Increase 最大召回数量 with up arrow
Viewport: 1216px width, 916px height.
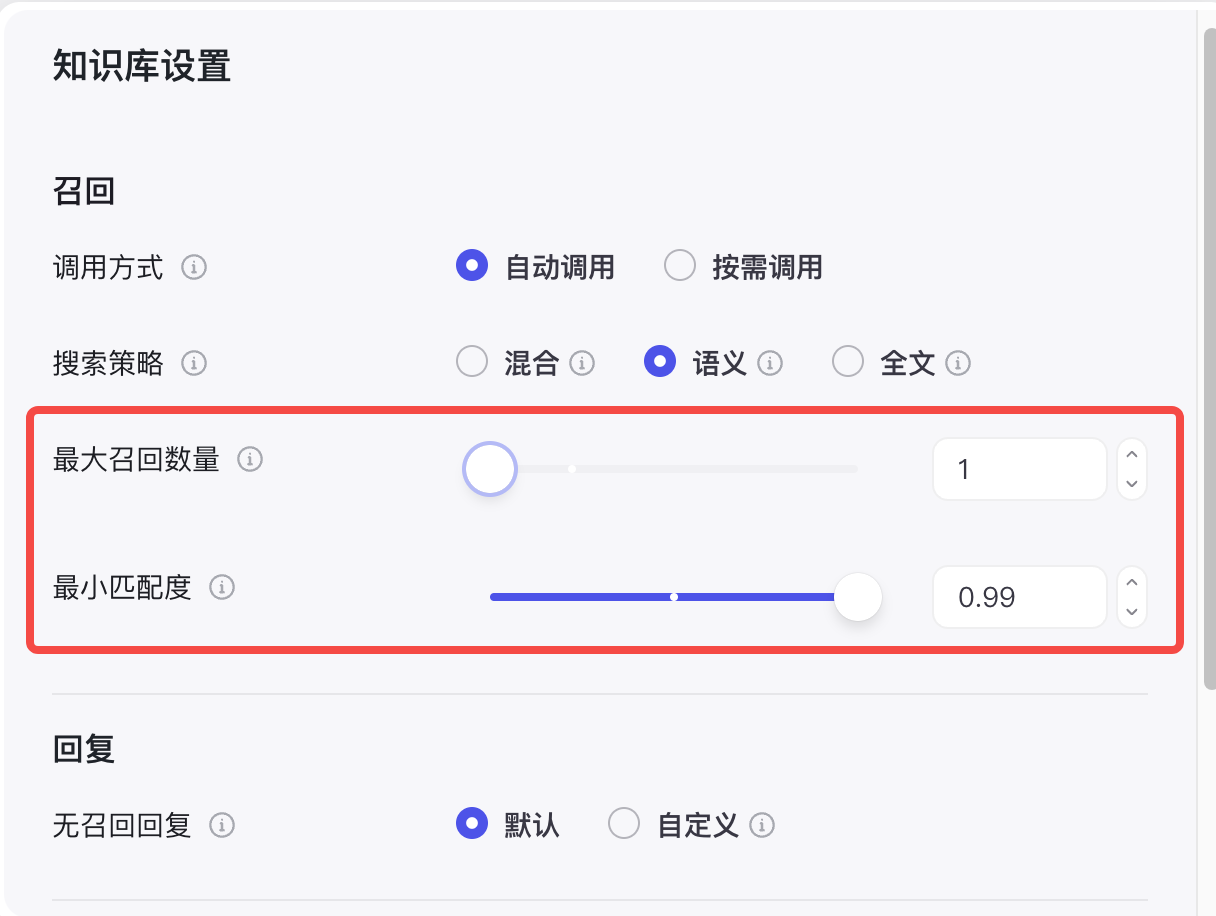[1132, 455]
